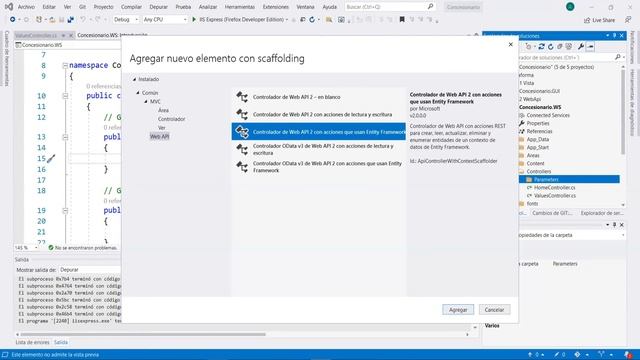The height and width of the screenshot is (360, 640).
Task: Click Solution Explorer refresh icon
Action: pos(551,47)
